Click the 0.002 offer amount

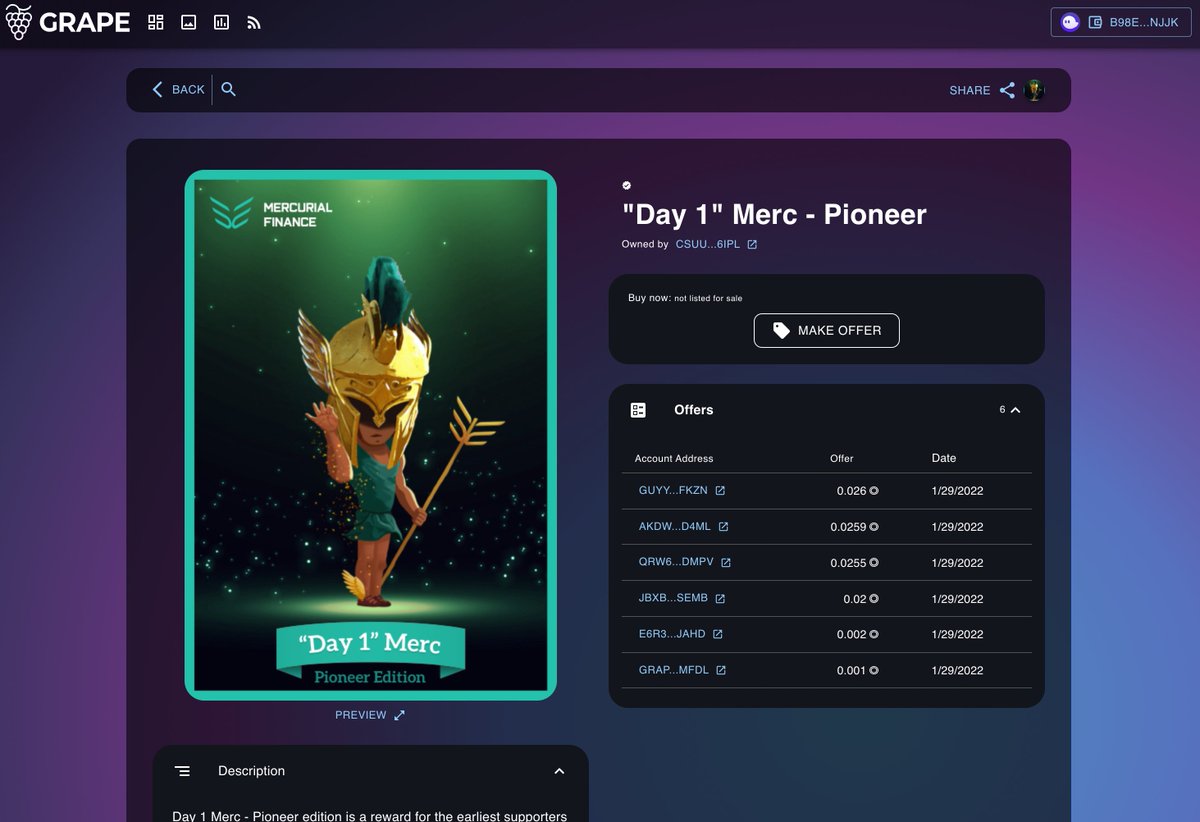(852, 634)
